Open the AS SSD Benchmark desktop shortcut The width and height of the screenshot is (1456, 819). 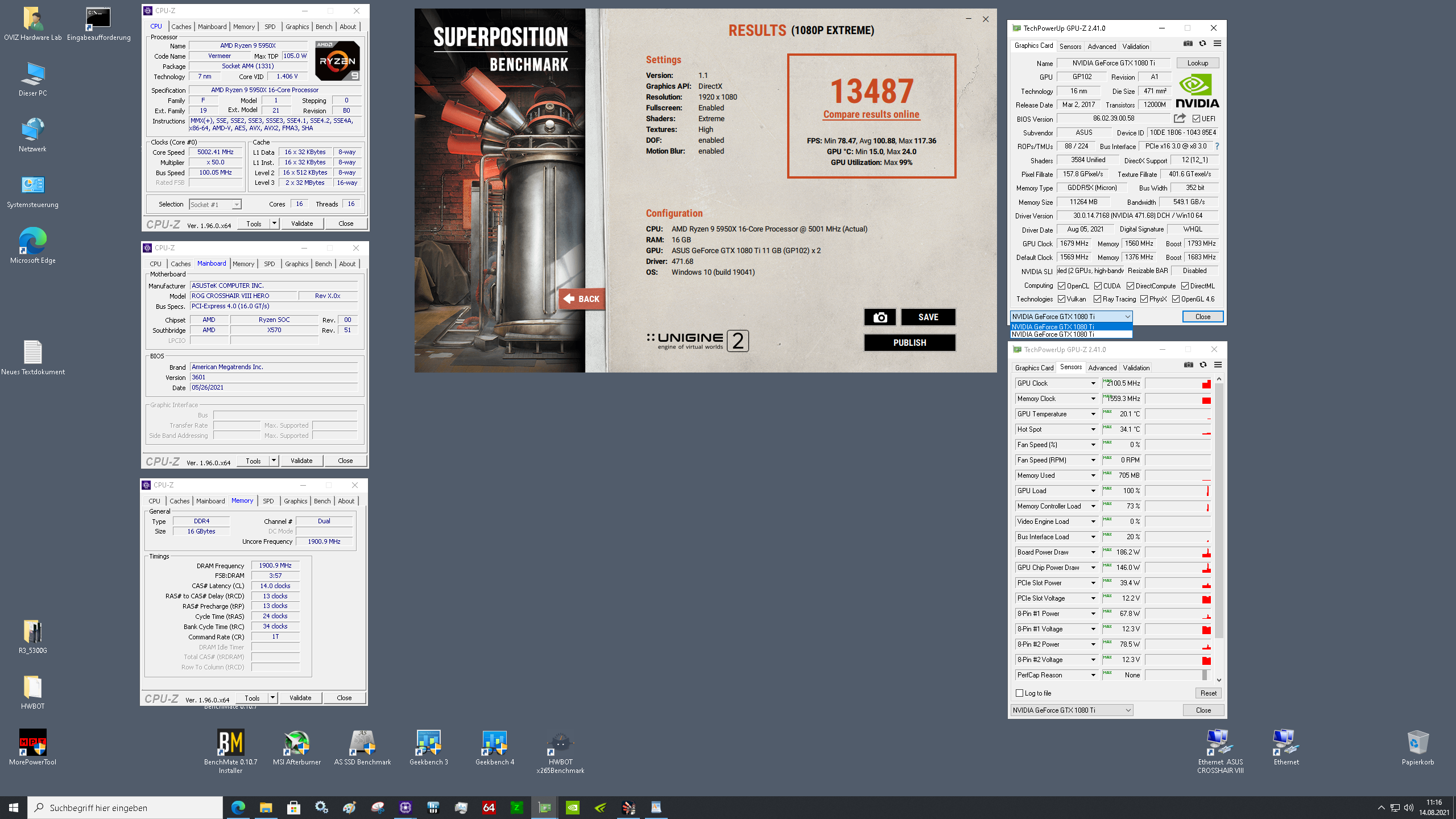[x=362, y=748]
